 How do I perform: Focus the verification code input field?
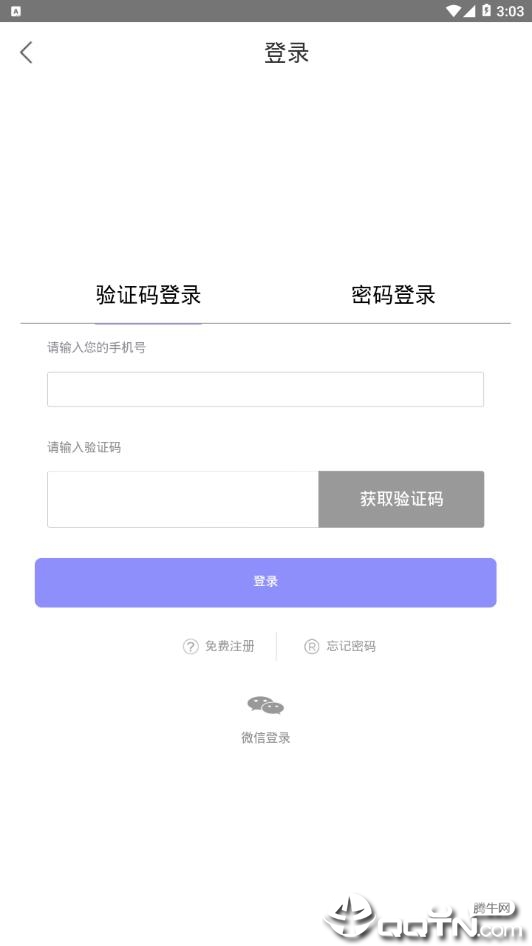[x=183, y=499]
